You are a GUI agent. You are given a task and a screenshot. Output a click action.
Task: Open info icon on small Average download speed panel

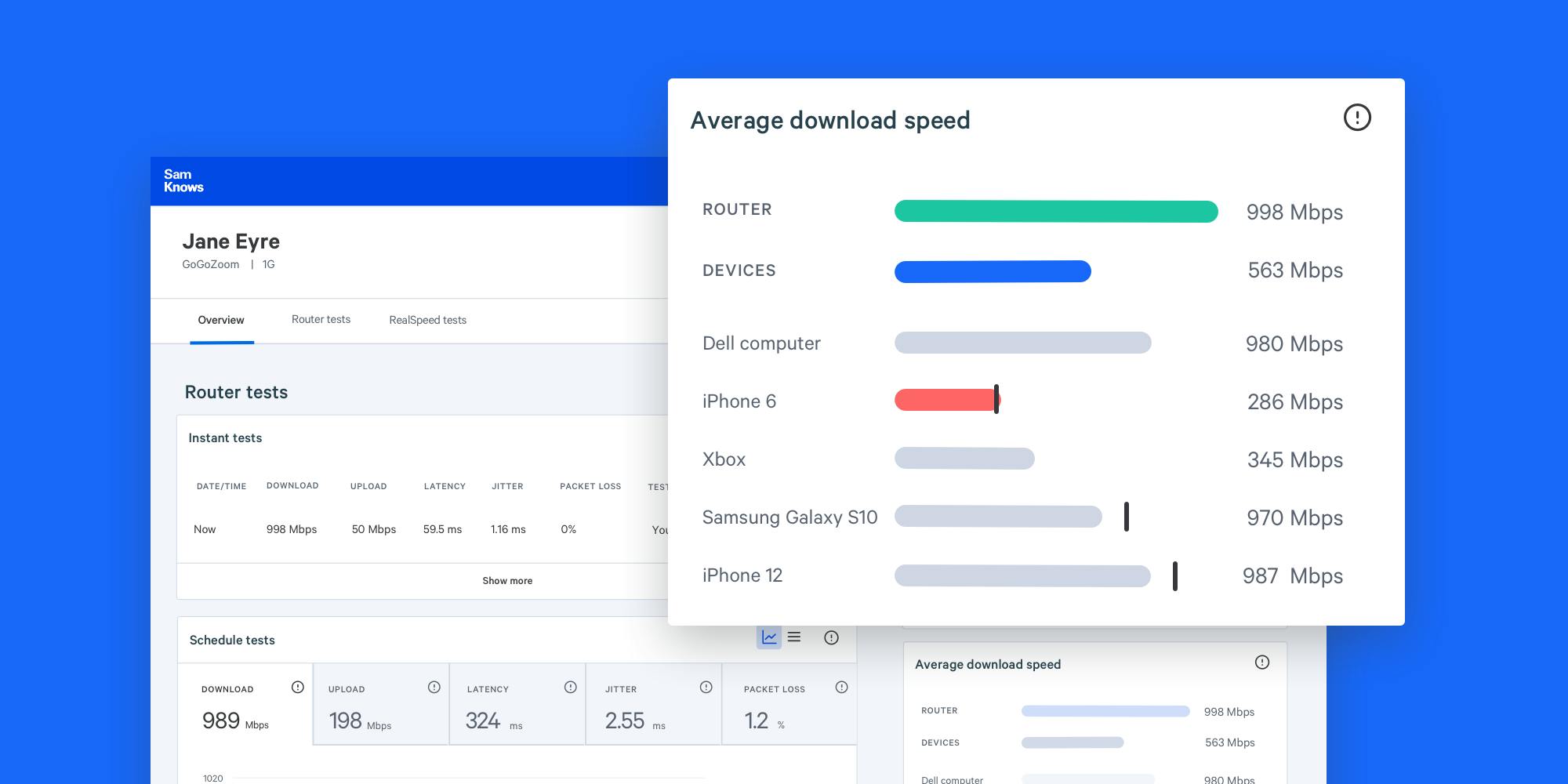1262,662
